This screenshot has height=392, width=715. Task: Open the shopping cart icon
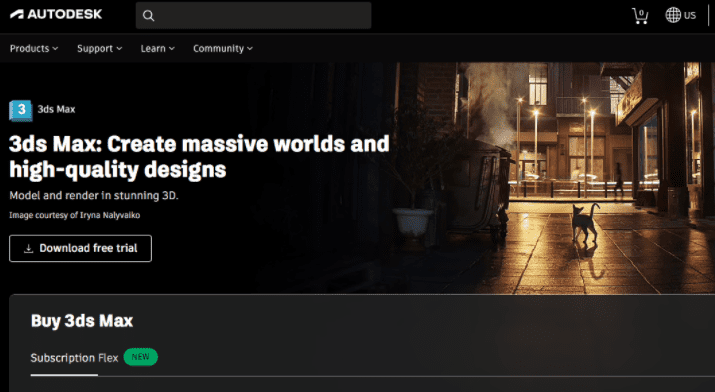640,15
